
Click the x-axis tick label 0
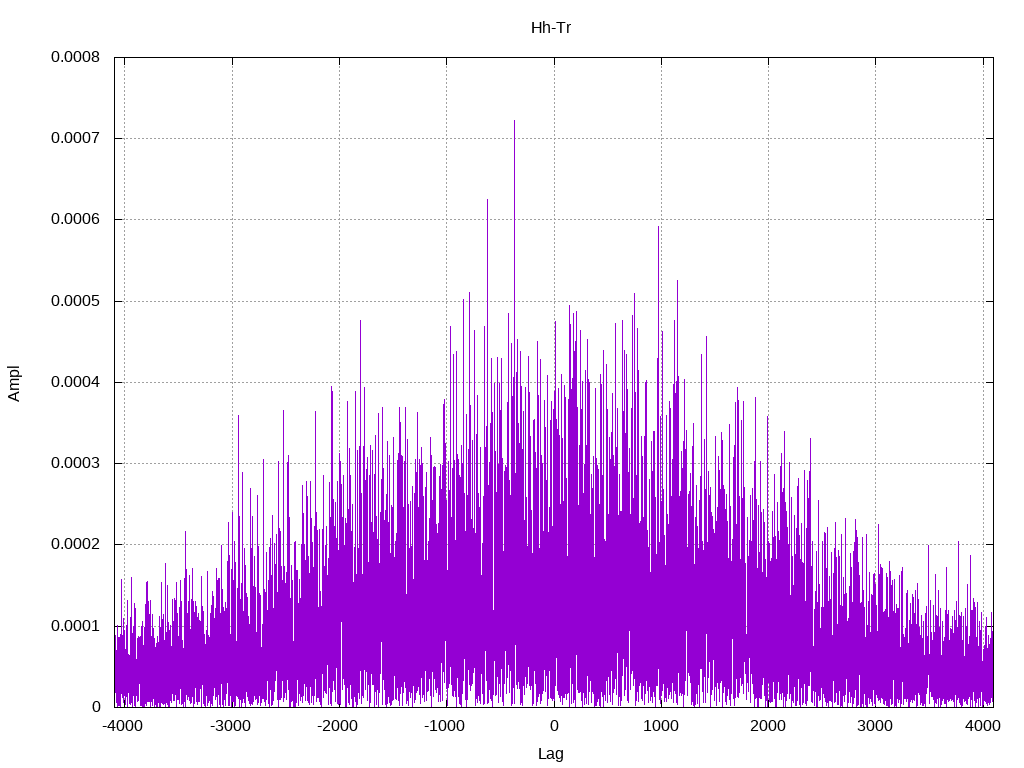tap(554, 726)
